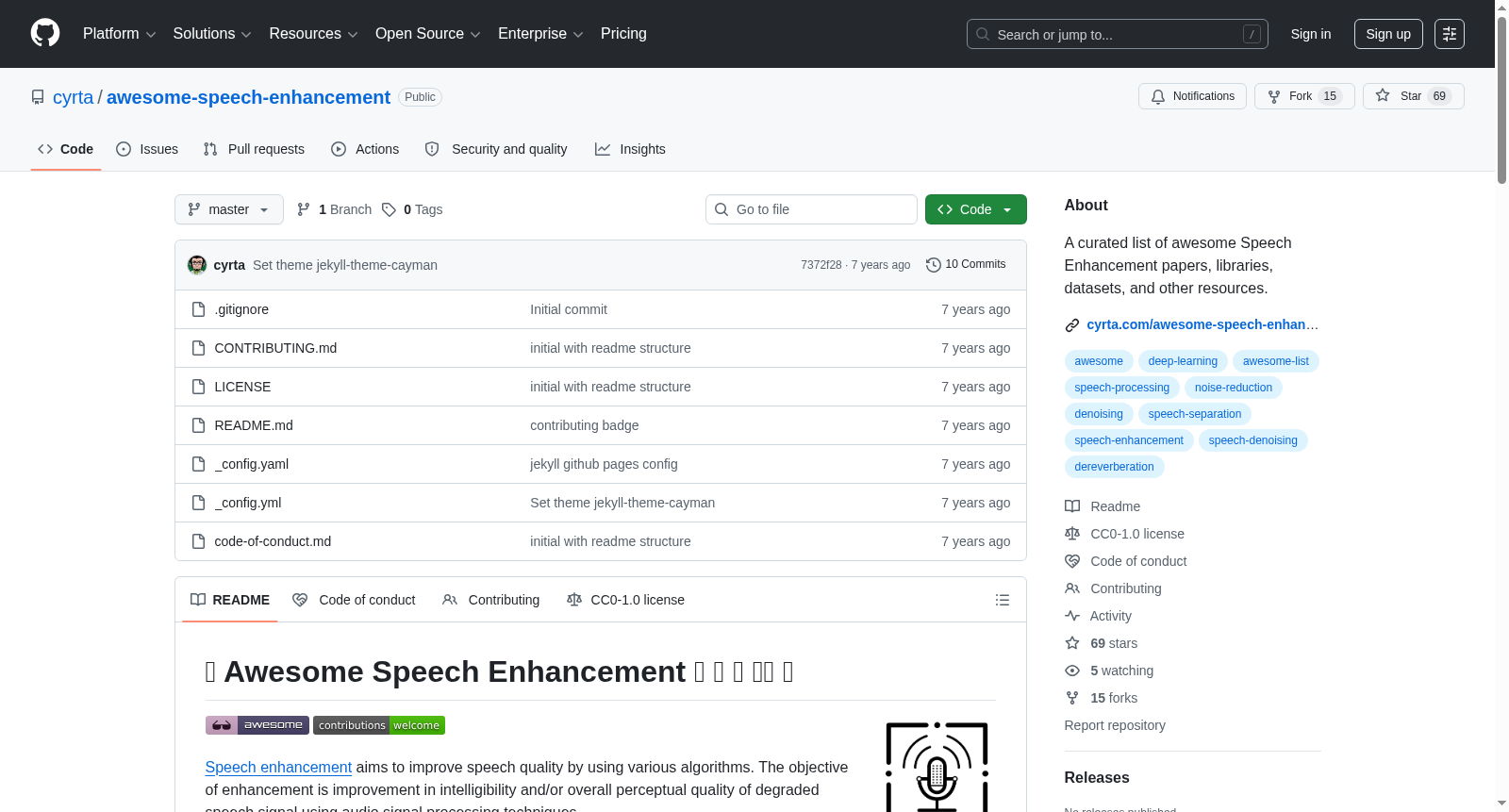
Task: Click the file icon beside code-of-conduct.md
Action: pos(198,541)
